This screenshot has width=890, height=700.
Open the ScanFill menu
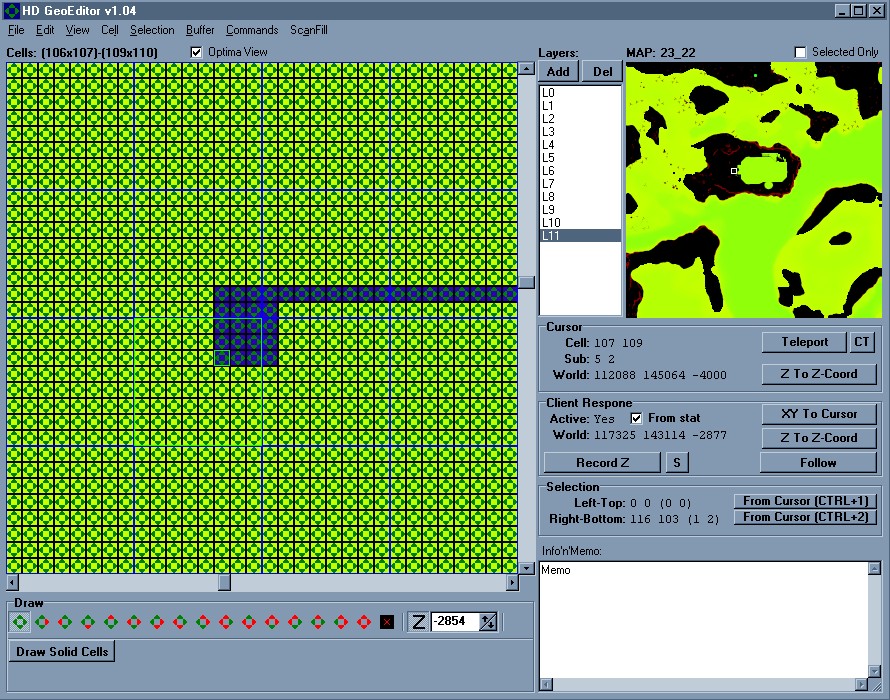coord(309,30)
